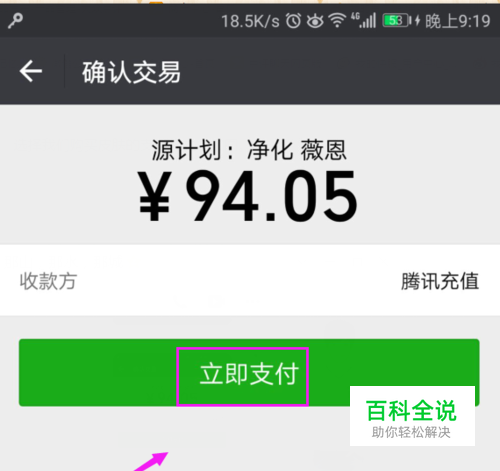500x471 pixels.
Task: Click the magenta arrow pointer below button
Action: point(152,462)
